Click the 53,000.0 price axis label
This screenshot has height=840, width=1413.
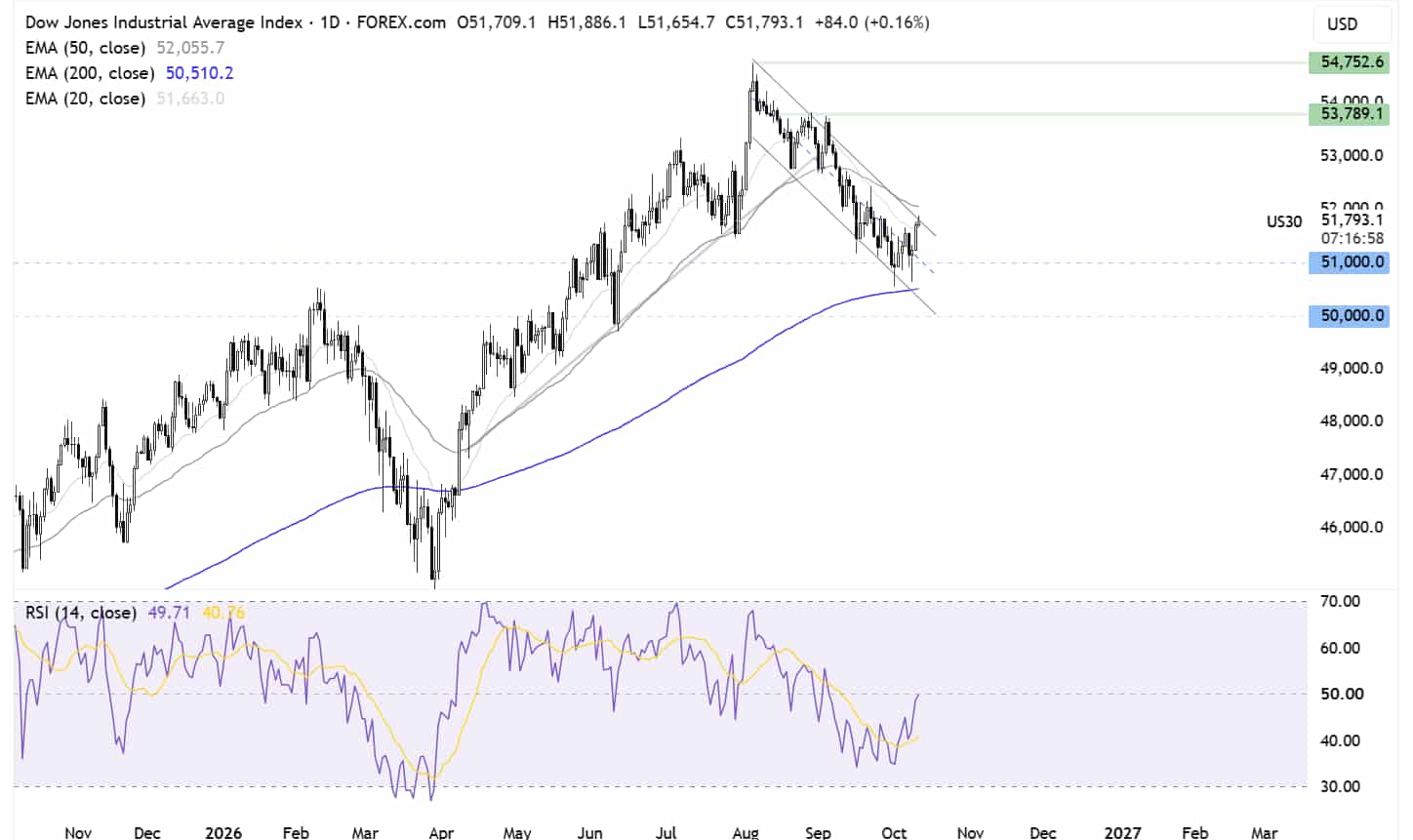tap(1352, 155)
